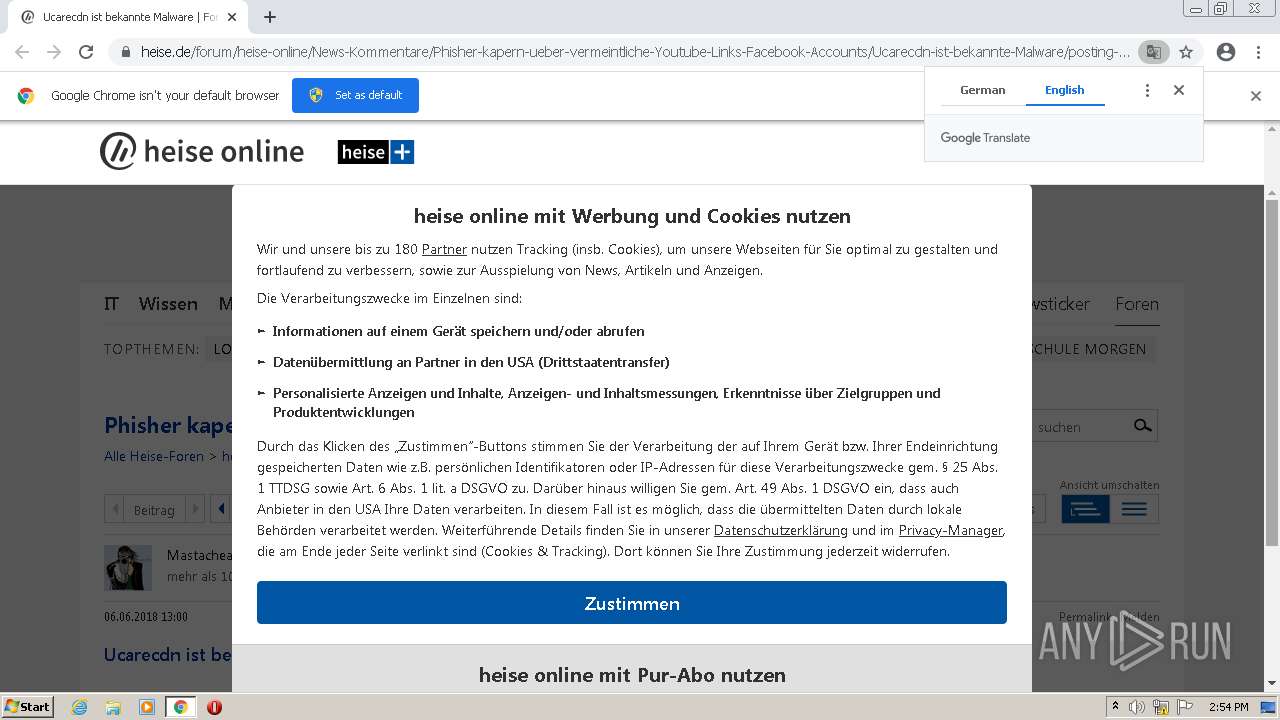Click the Wissen navigation item
1280x720 pixels.
[x=168, y=304]
